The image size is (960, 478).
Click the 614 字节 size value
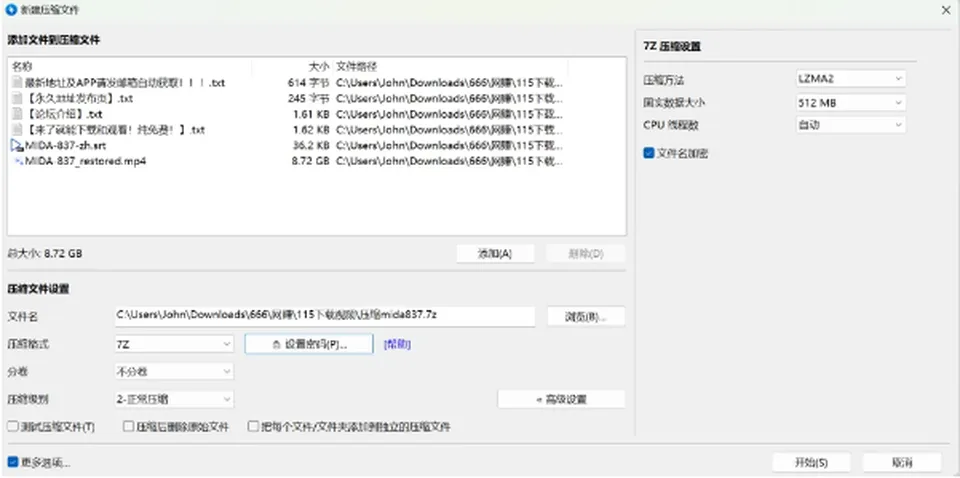(309, 83)
